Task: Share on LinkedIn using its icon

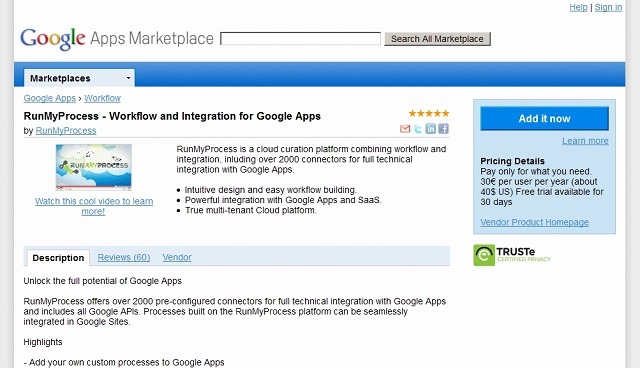Action: [431, 129]
